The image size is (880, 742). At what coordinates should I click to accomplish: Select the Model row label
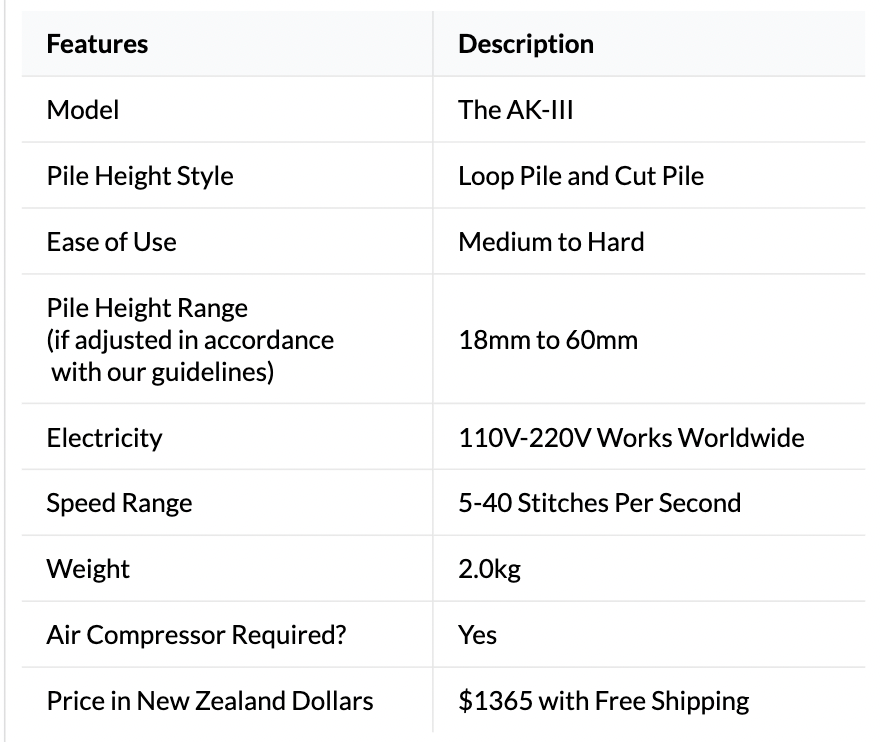point(83,110)
